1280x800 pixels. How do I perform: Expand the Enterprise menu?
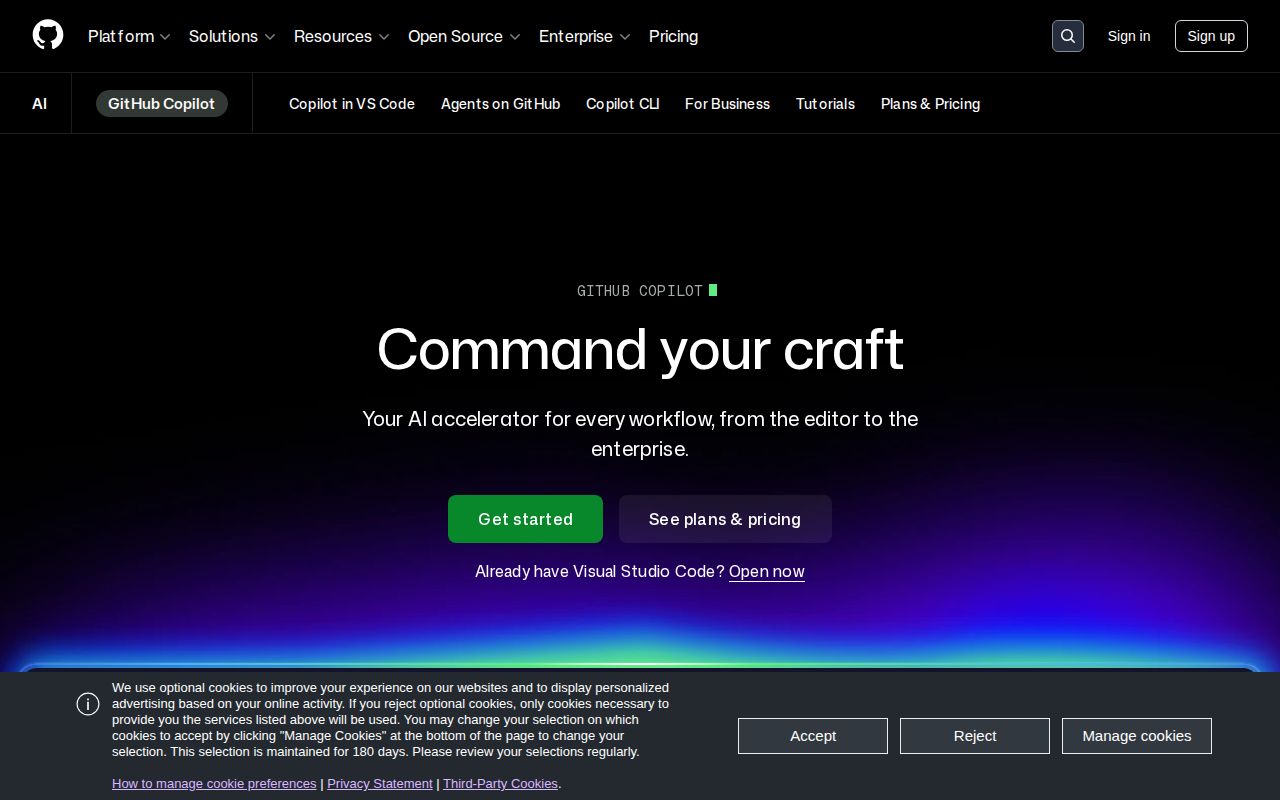point(585,36)
